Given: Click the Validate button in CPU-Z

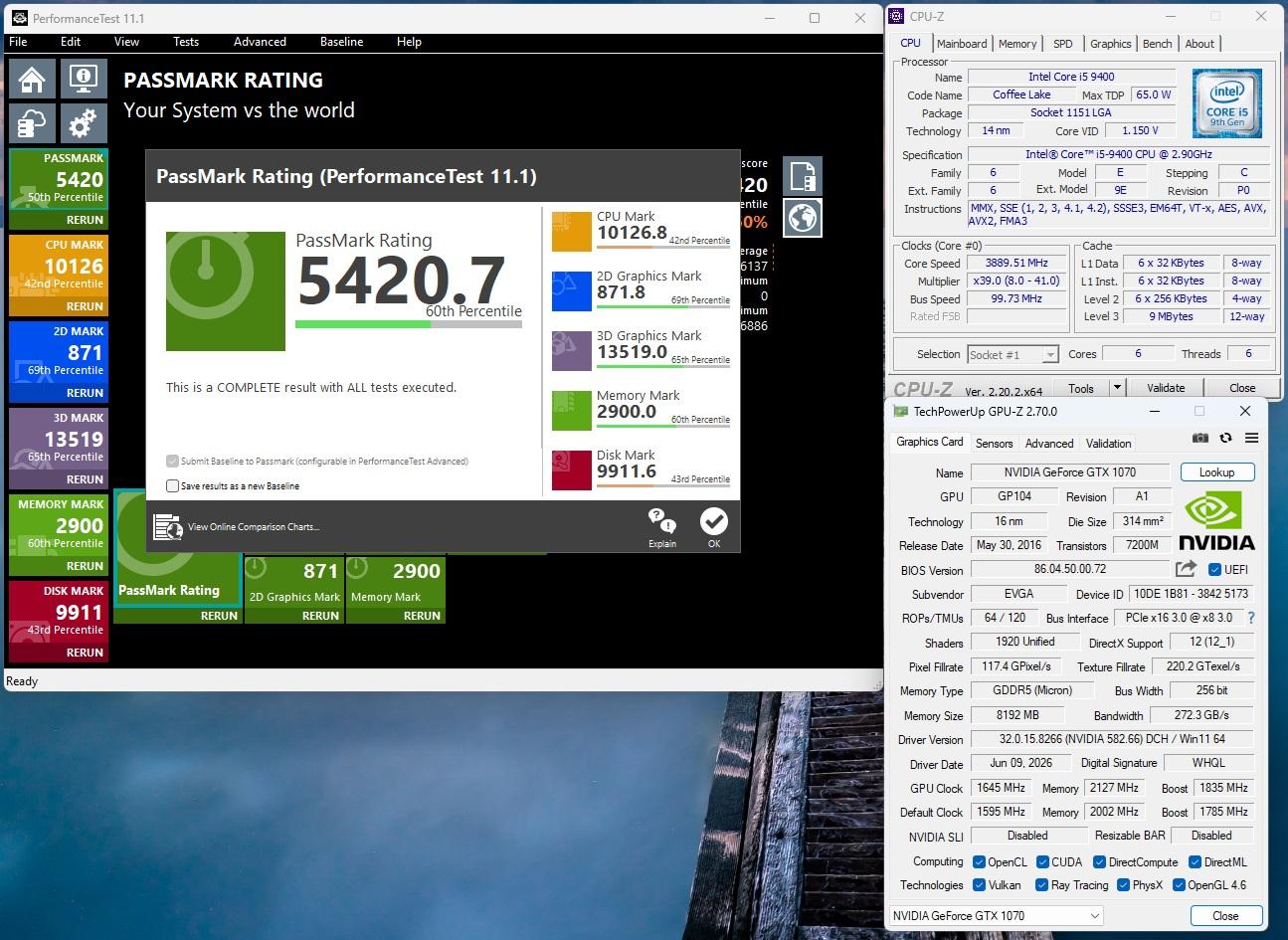Looking at the screenshot, I should click(1166, 388).
